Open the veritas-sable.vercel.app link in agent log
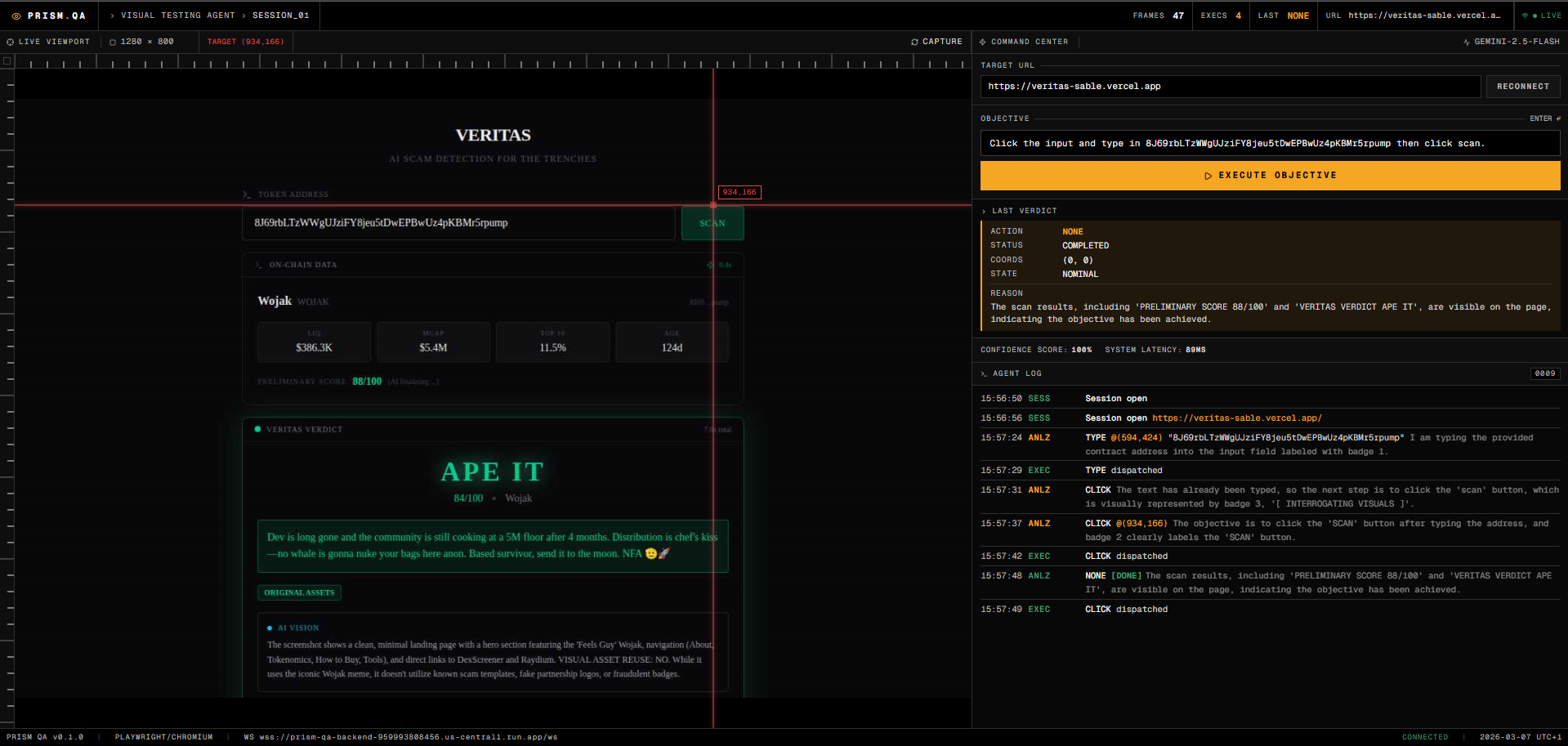 coord(1237,418)
